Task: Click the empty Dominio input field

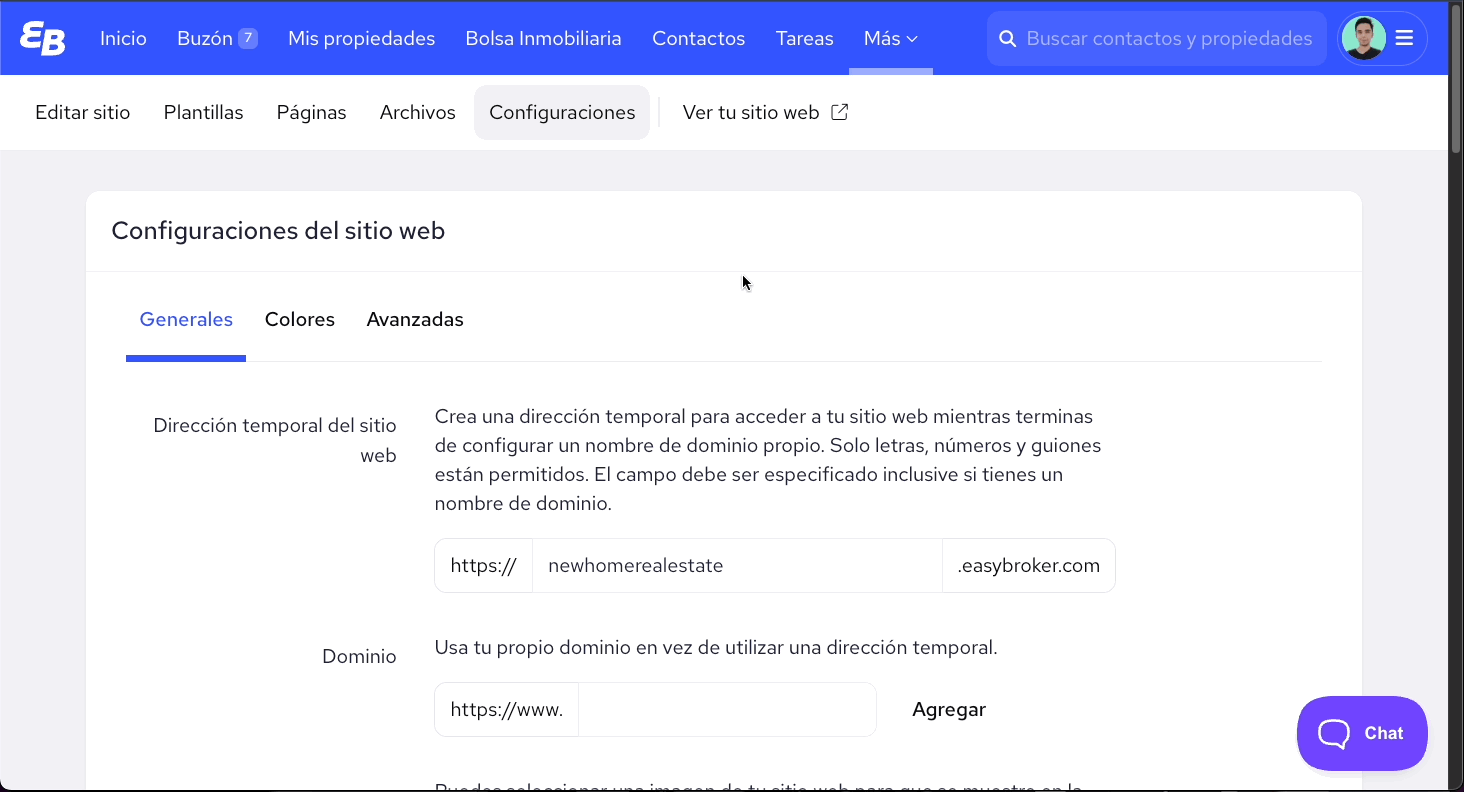Action: [727, 709]
